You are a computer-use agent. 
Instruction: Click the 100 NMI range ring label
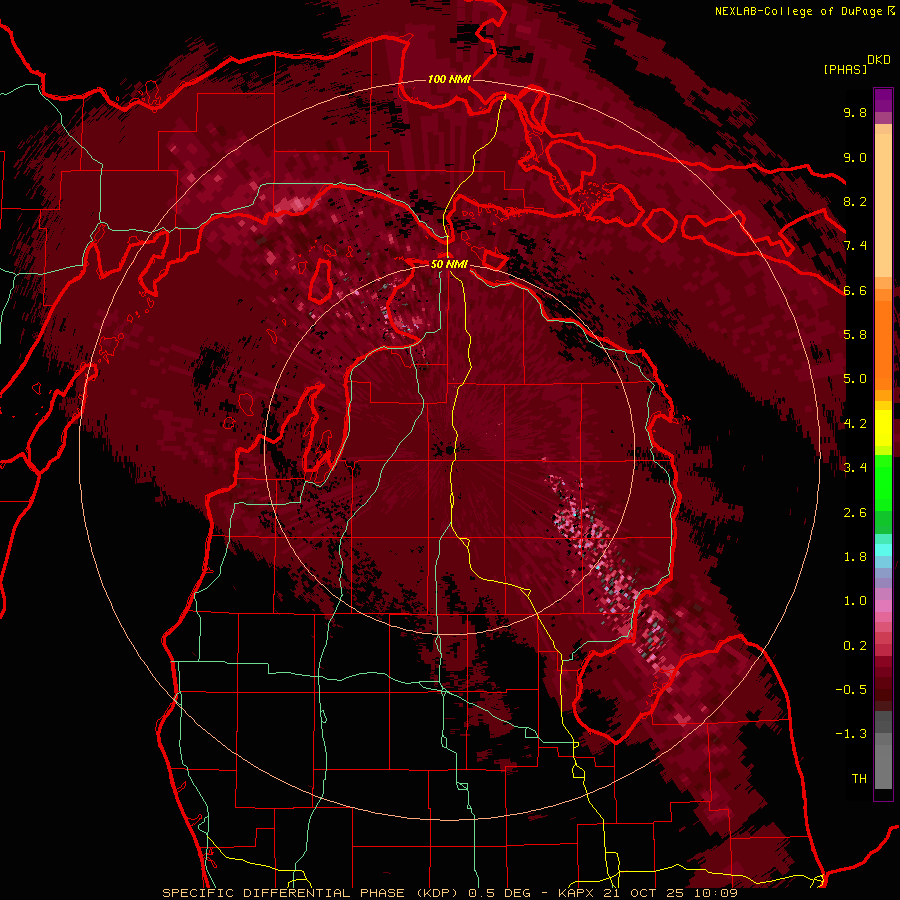(x=449, y=79)
